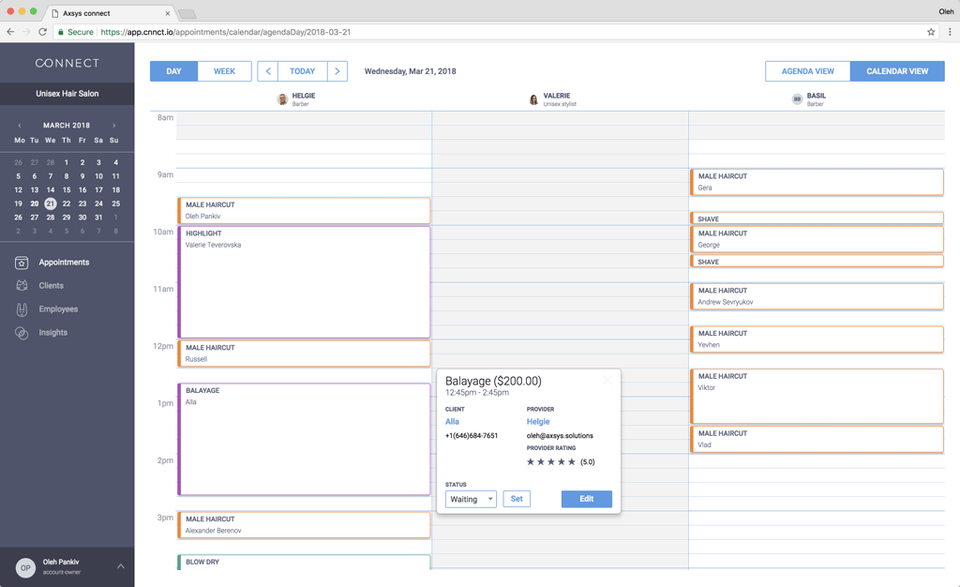Go to next day with right arrow
Image resolution: width=960 pixels, height=587 pixels.
(x=338, y=71)
